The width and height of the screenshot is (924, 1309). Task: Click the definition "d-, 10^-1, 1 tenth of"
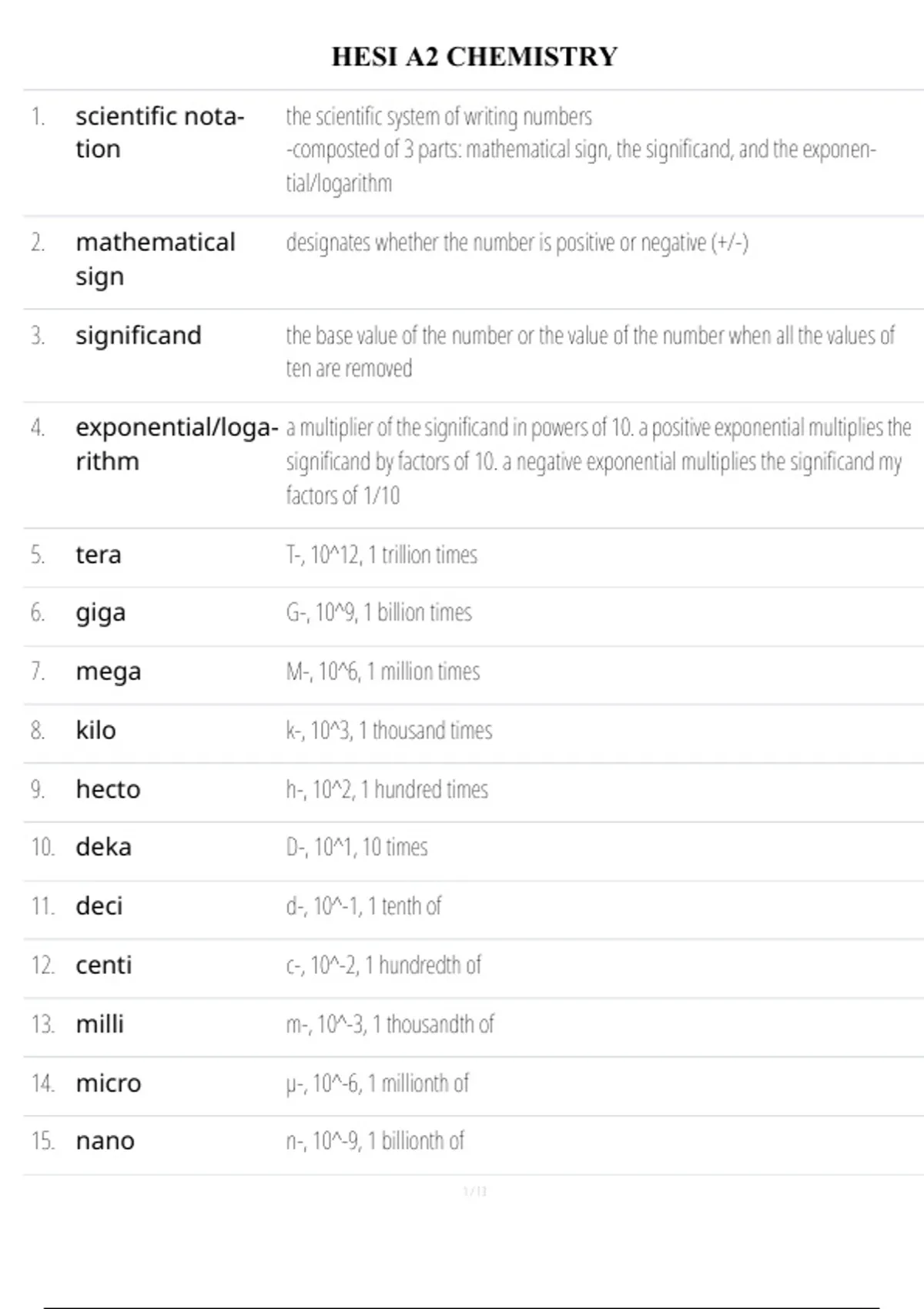[x=363, y=906]
